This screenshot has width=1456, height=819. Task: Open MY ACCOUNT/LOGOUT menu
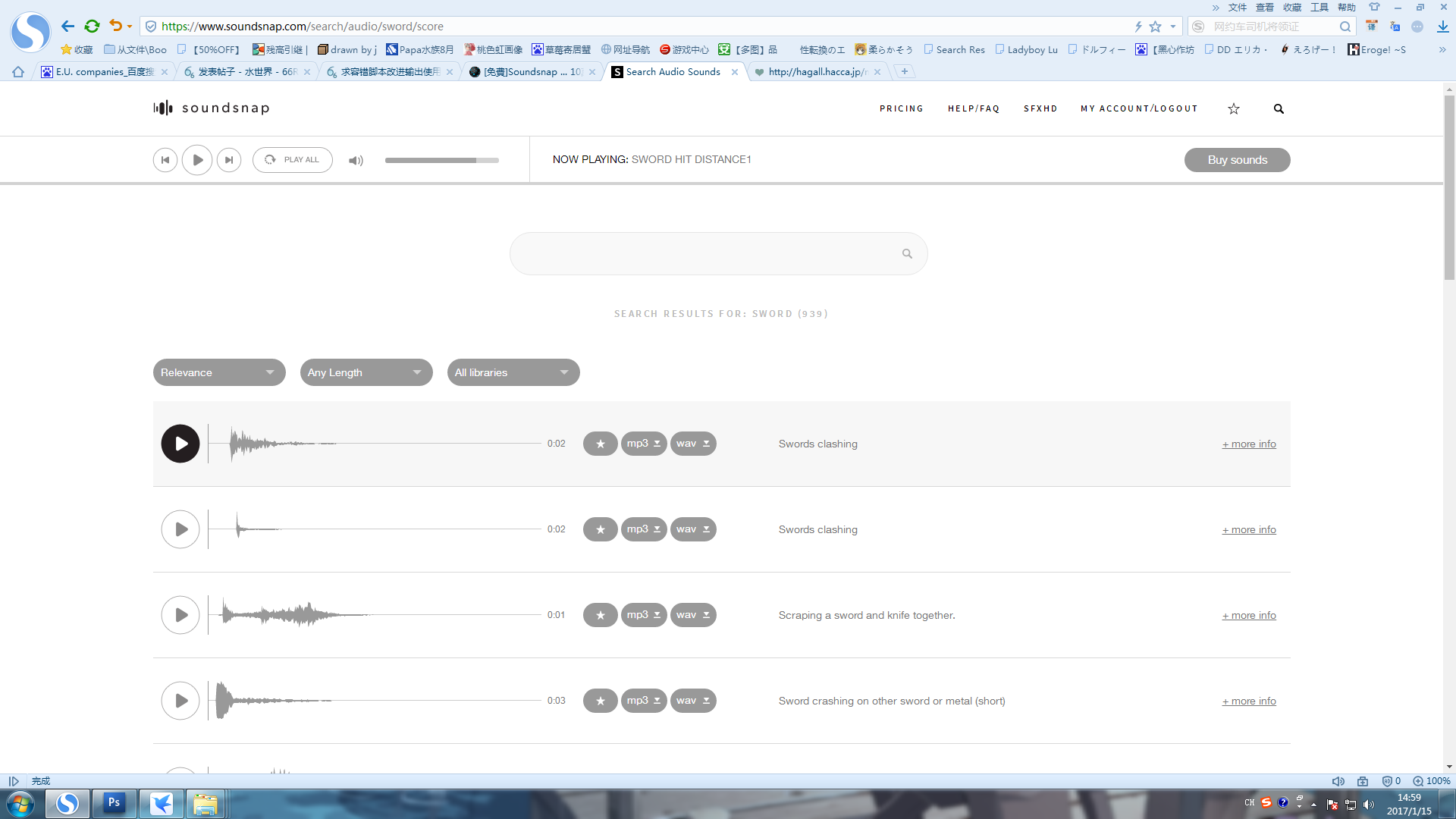[x=1139, y=108]
